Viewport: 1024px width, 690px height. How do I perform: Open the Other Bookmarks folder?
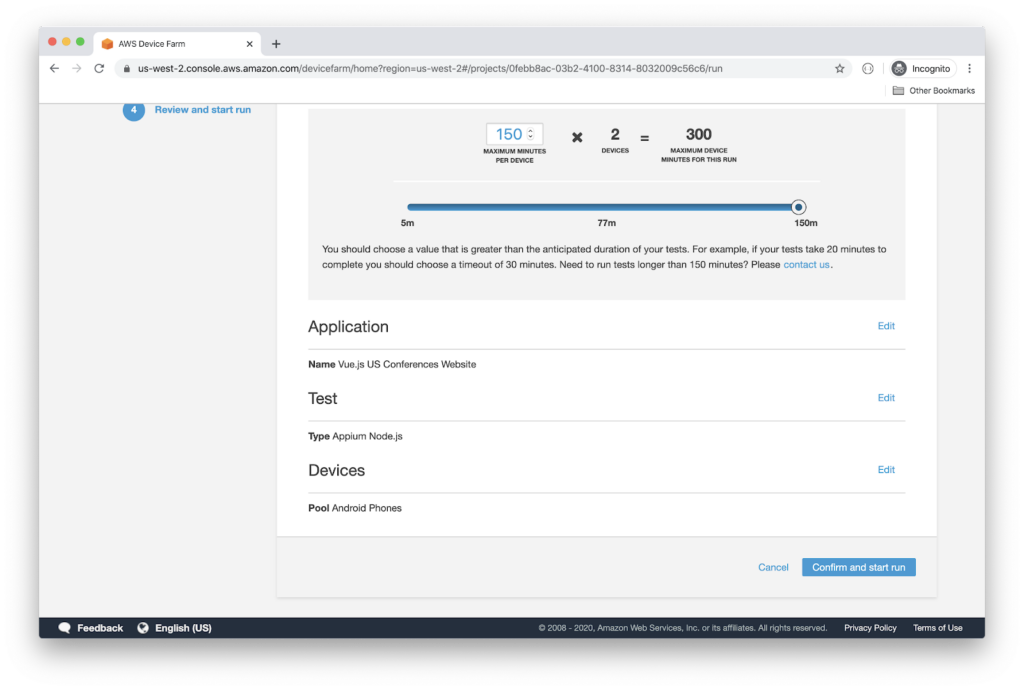933,90
